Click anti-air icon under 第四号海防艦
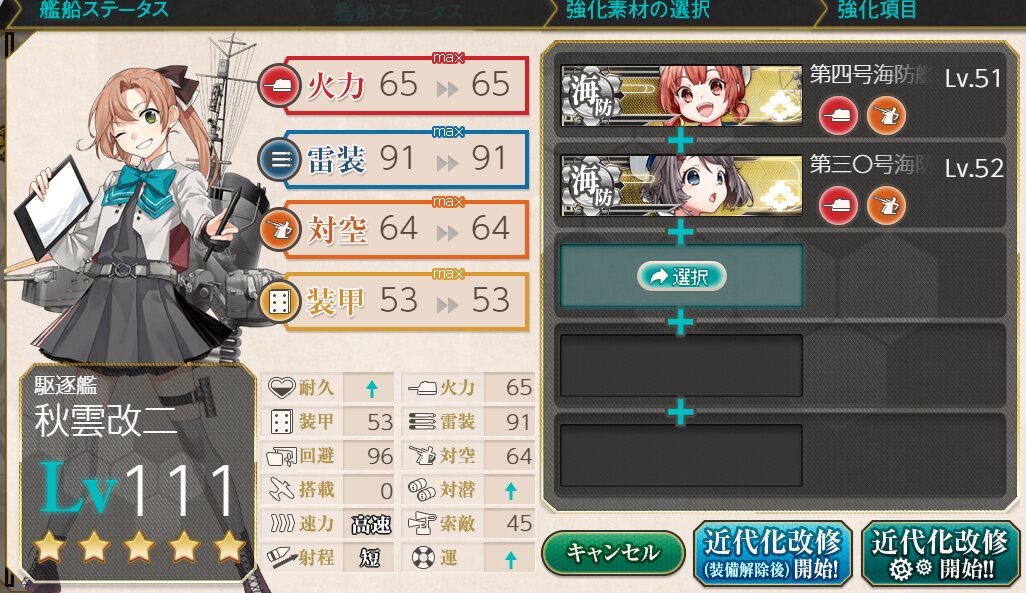 point(887,115)
